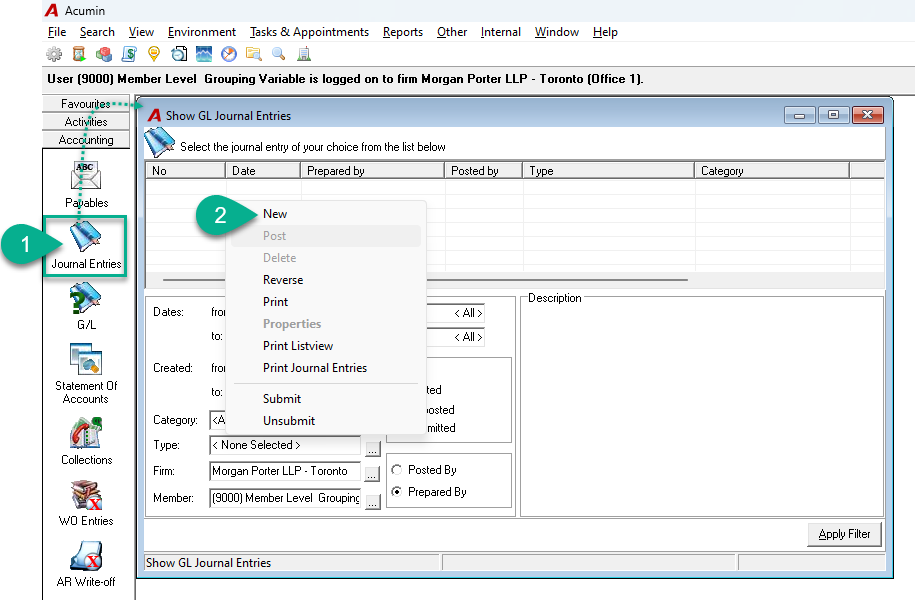Image resolution: width=915 pixels, height=600 pixels.
Task: Click the blue line-chart toolbar icon
Action: click(204, 54)
